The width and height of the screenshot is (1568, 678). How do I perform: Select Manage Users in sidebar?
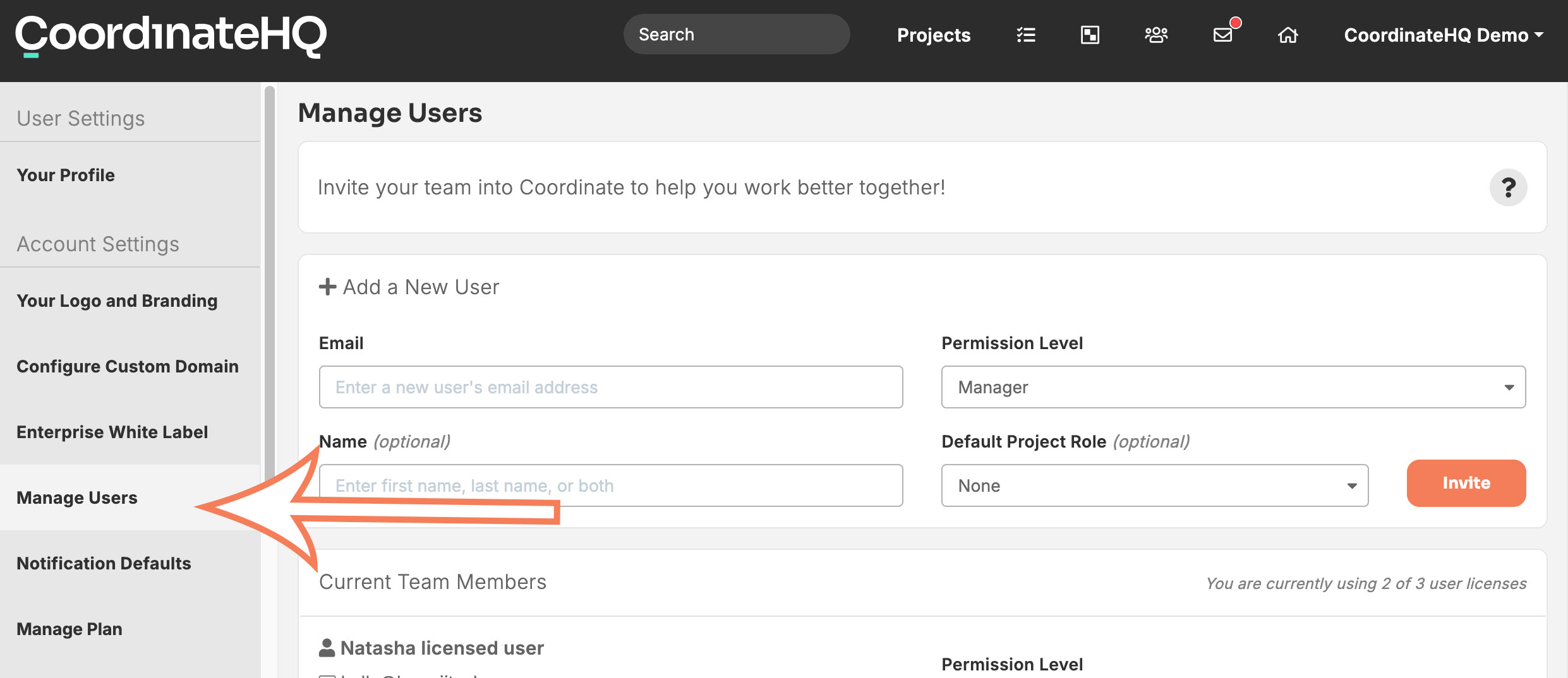[130, 497]
